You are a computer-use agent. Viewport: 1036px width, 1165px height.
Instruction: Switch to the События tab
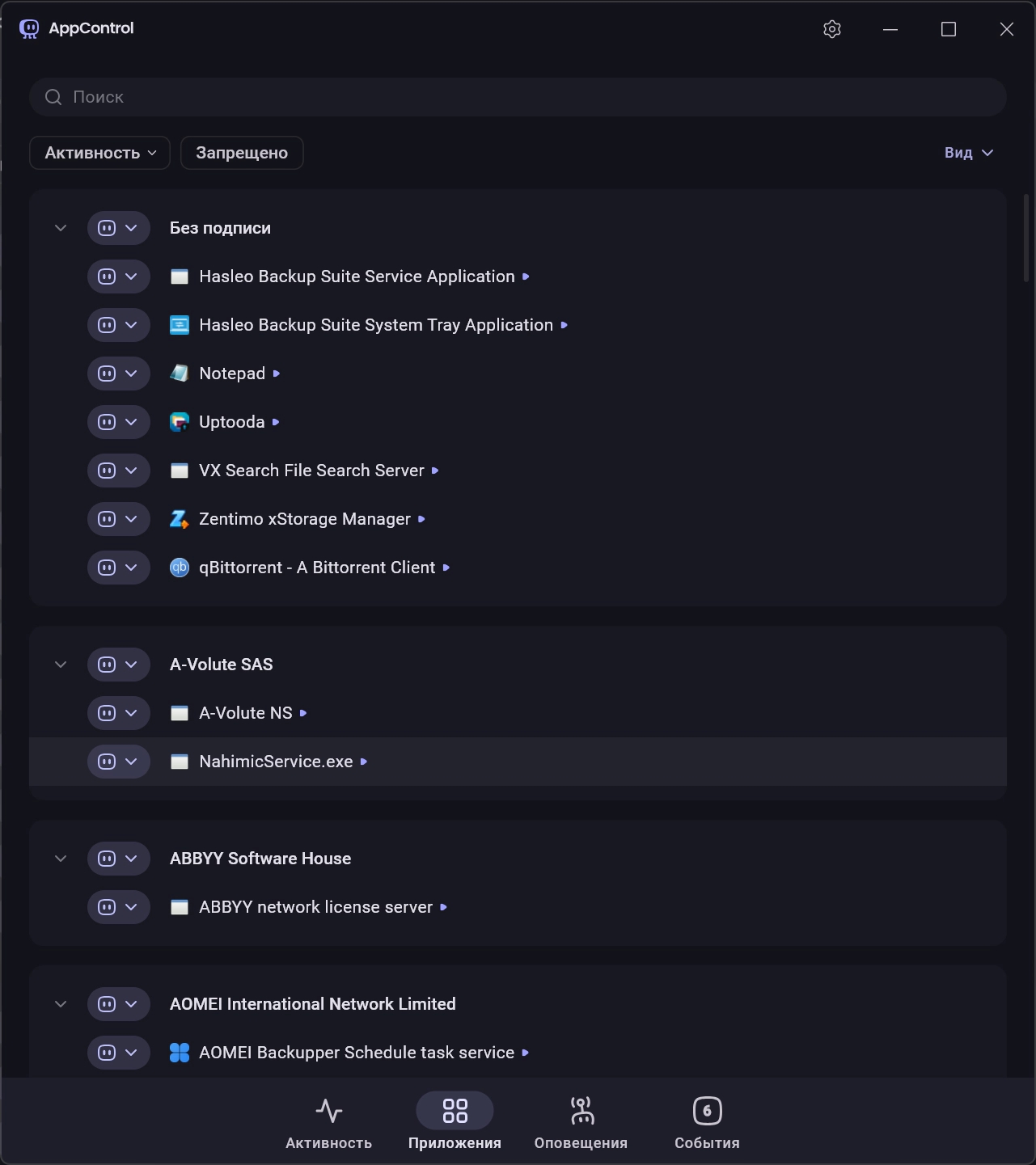707,1122
